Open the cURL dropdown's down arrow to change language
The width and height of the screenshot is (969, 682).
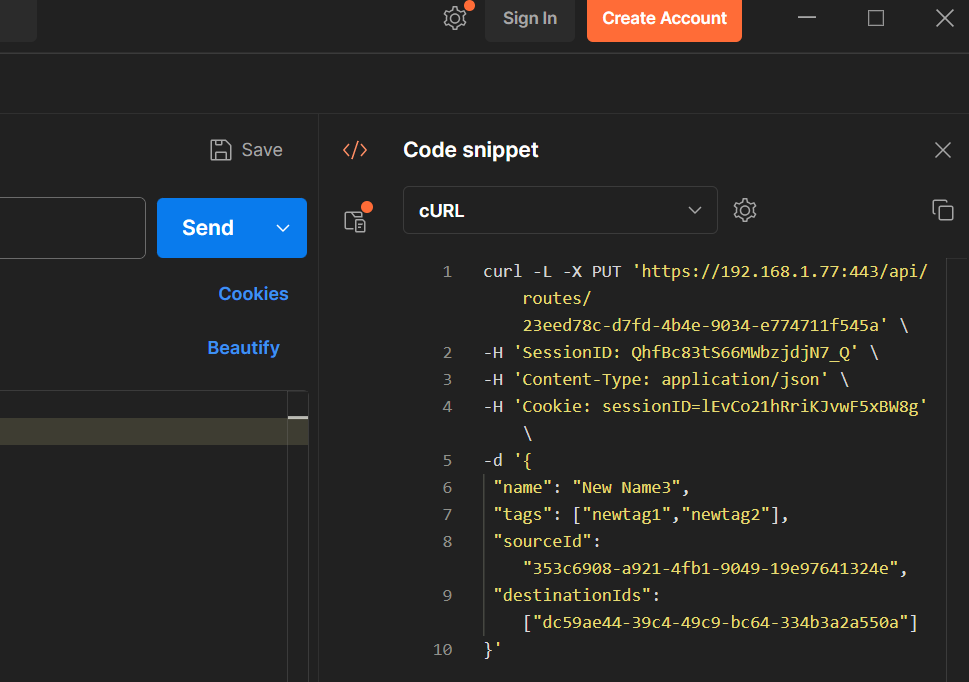pyautogui.click(x=695, y=210)
